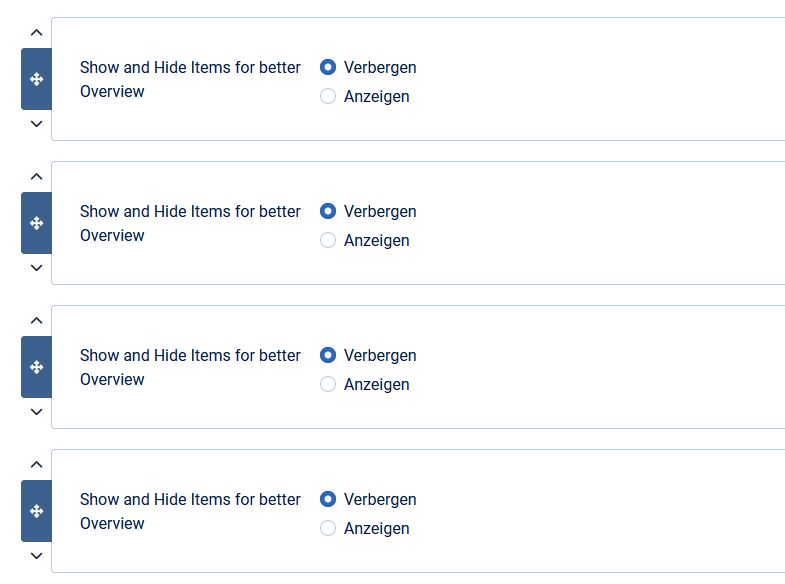The width and height of the screenshot is (785, 584).
Task: Select Anzeigen in the second item
Action: (x=328, y=241)
